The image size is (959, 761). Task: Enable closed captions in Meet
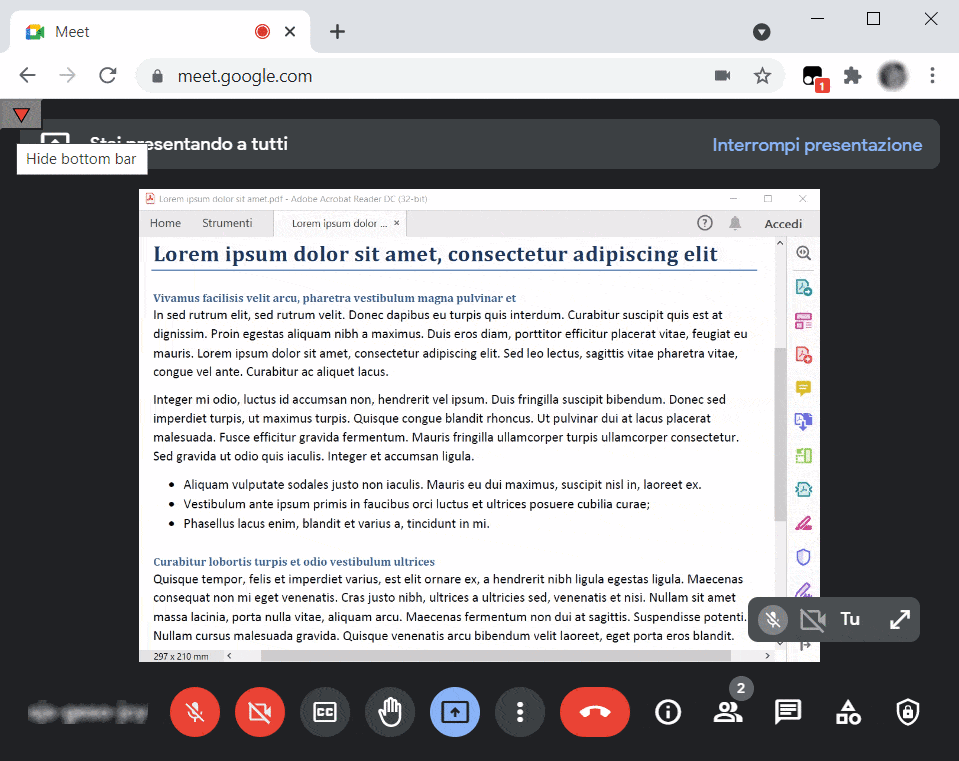click(x=324, y=712)
